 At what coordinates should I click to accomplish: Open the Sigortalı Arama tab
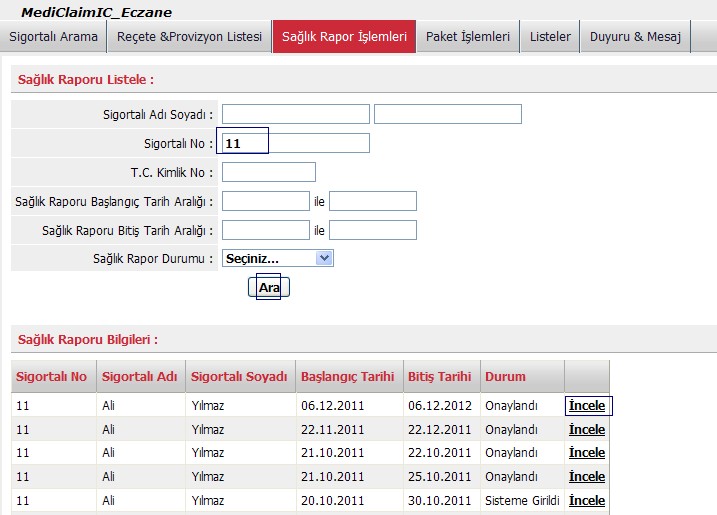click(x=54, y=37)
